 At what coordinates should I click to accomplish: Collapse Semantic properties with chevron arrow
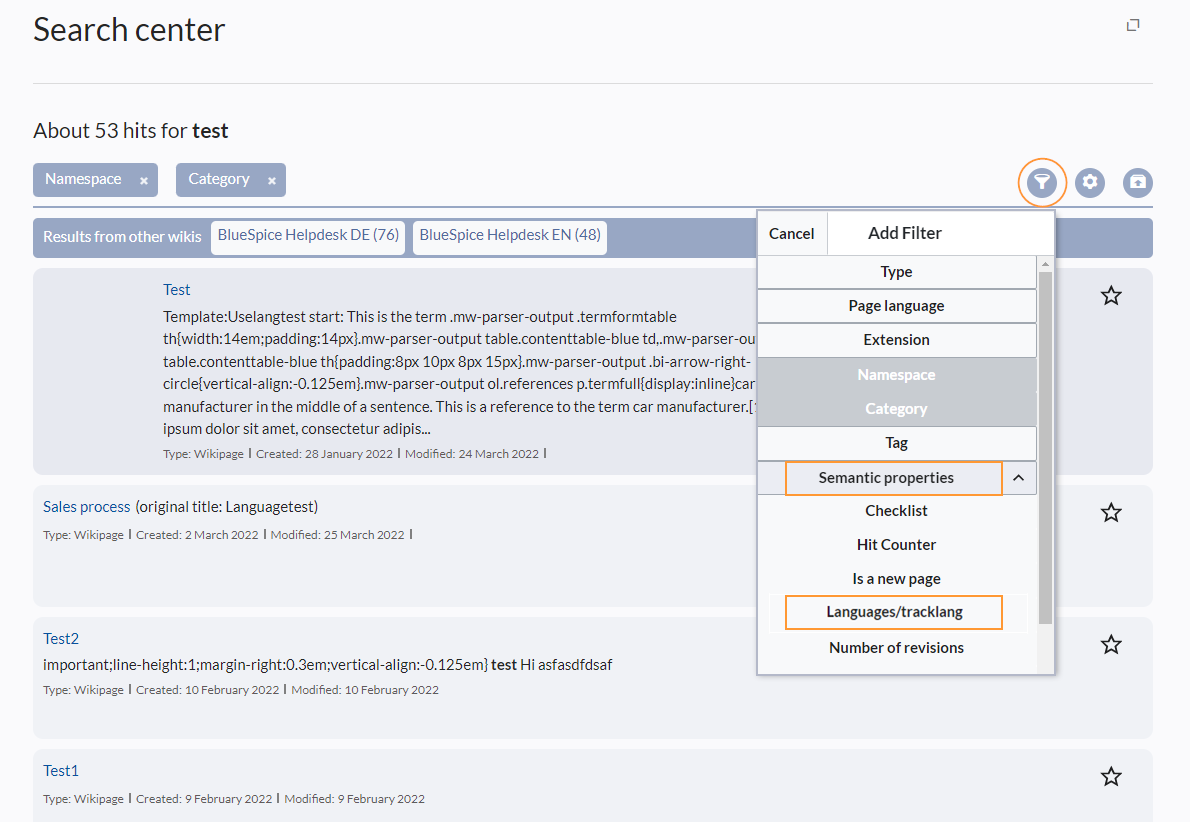pos(1018,478)
